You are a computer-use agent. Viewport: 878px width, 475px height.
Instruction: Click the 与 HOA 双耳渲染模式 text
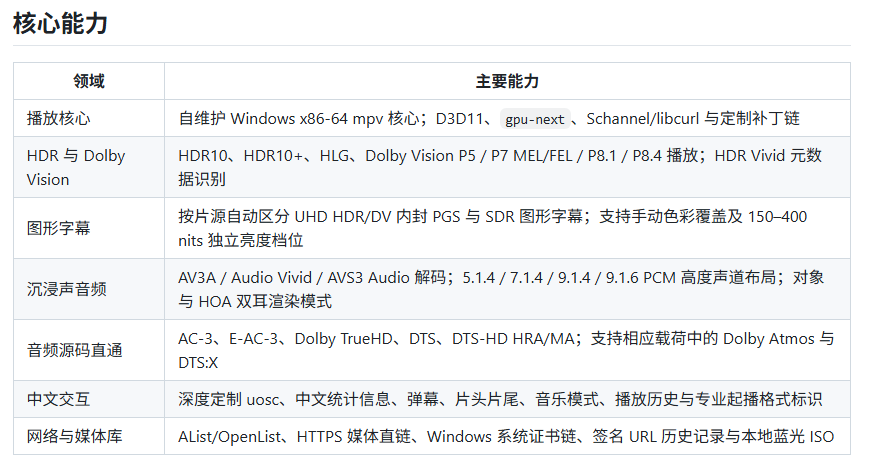tap(255, 301)
